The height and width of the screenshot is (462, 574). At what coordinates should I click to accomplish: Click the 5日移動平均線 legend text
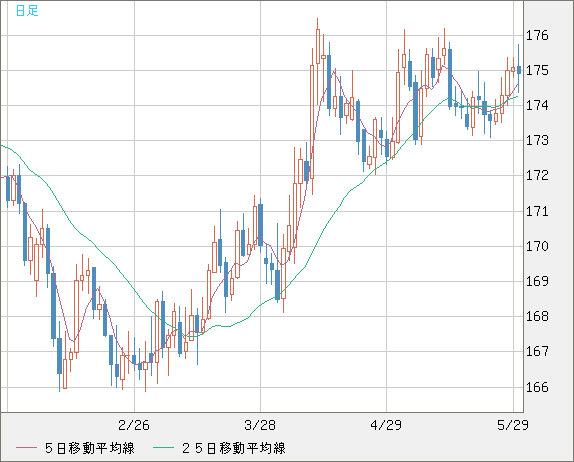(90, 448)
